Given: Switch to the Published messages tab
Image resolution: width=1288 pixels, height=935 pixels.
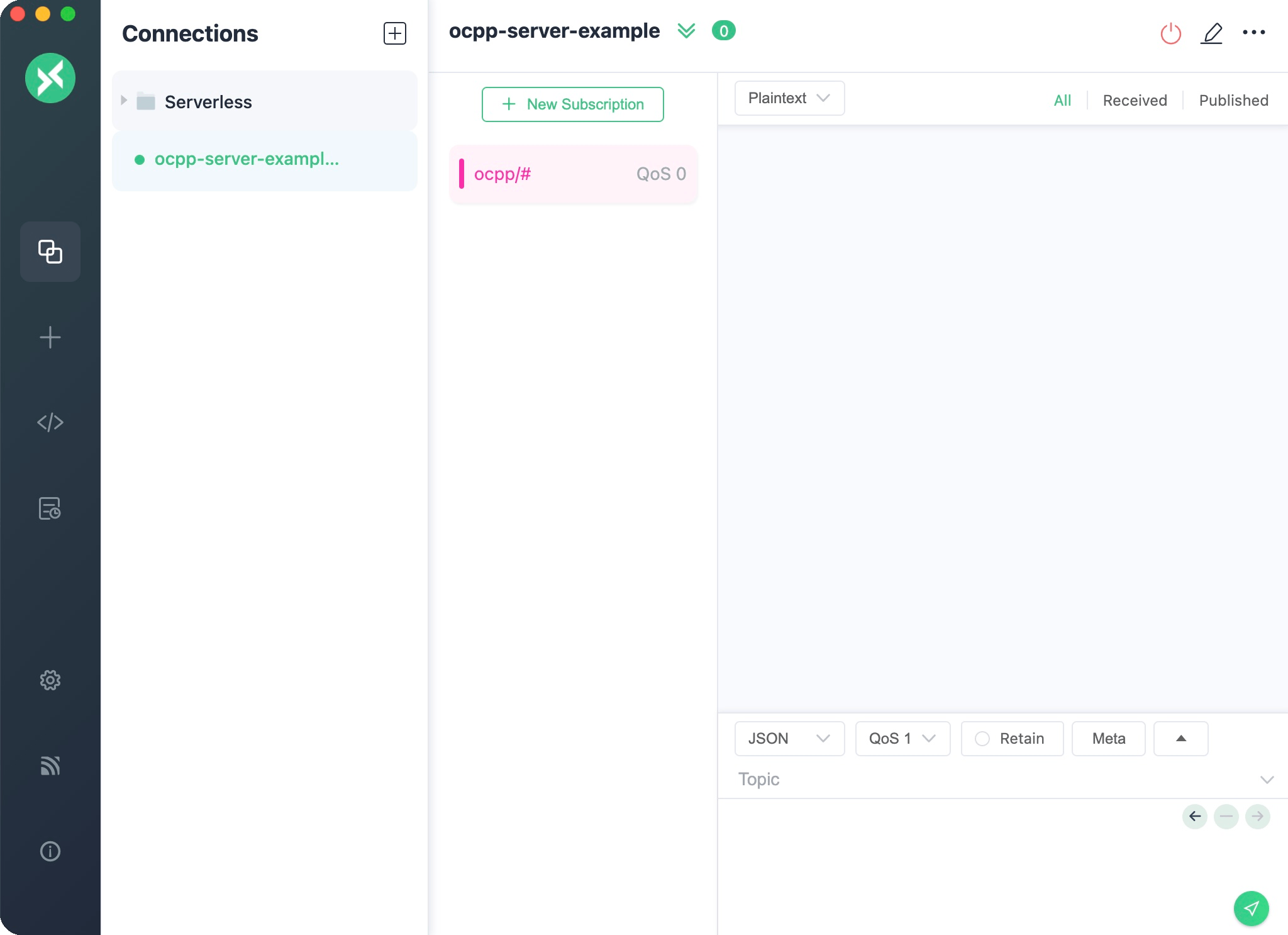Looking at the screenshot, I should click(x=1233, y=101).
